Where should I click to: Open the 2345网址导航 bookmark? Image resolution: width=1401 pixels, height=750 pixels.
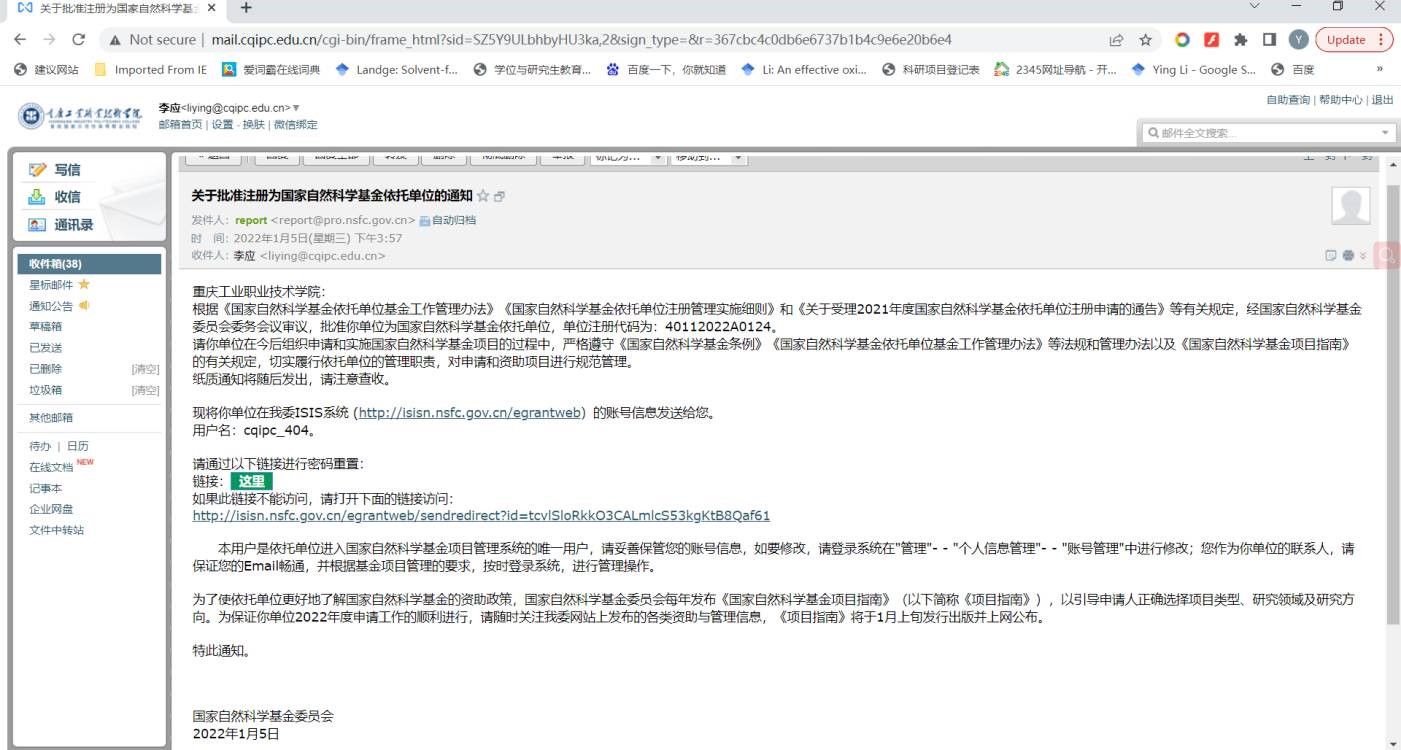pyautogui.click(x=1055, y=69)
